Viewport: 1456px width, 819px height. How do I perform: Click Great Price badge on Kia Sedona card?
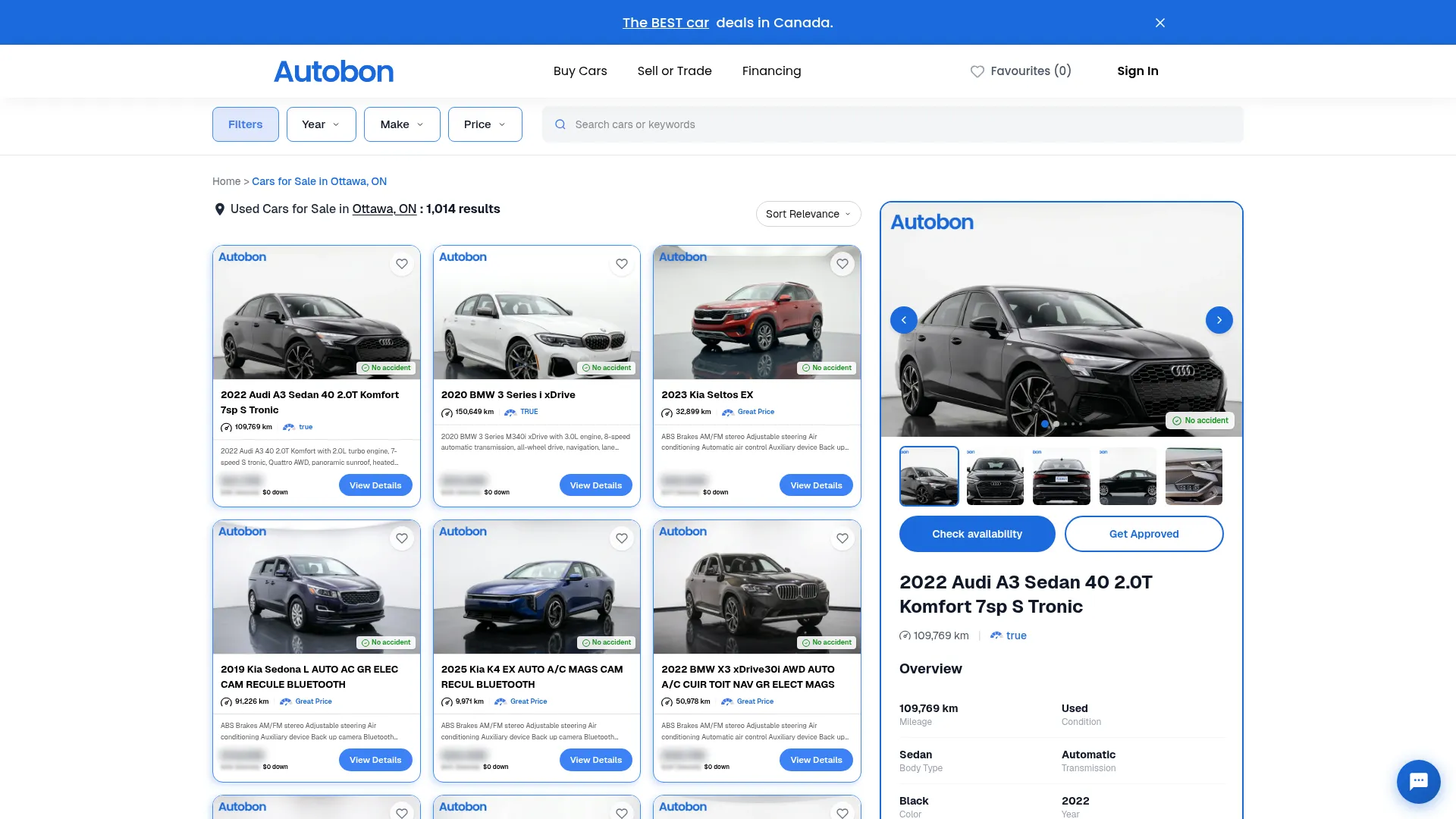point(306,701)
